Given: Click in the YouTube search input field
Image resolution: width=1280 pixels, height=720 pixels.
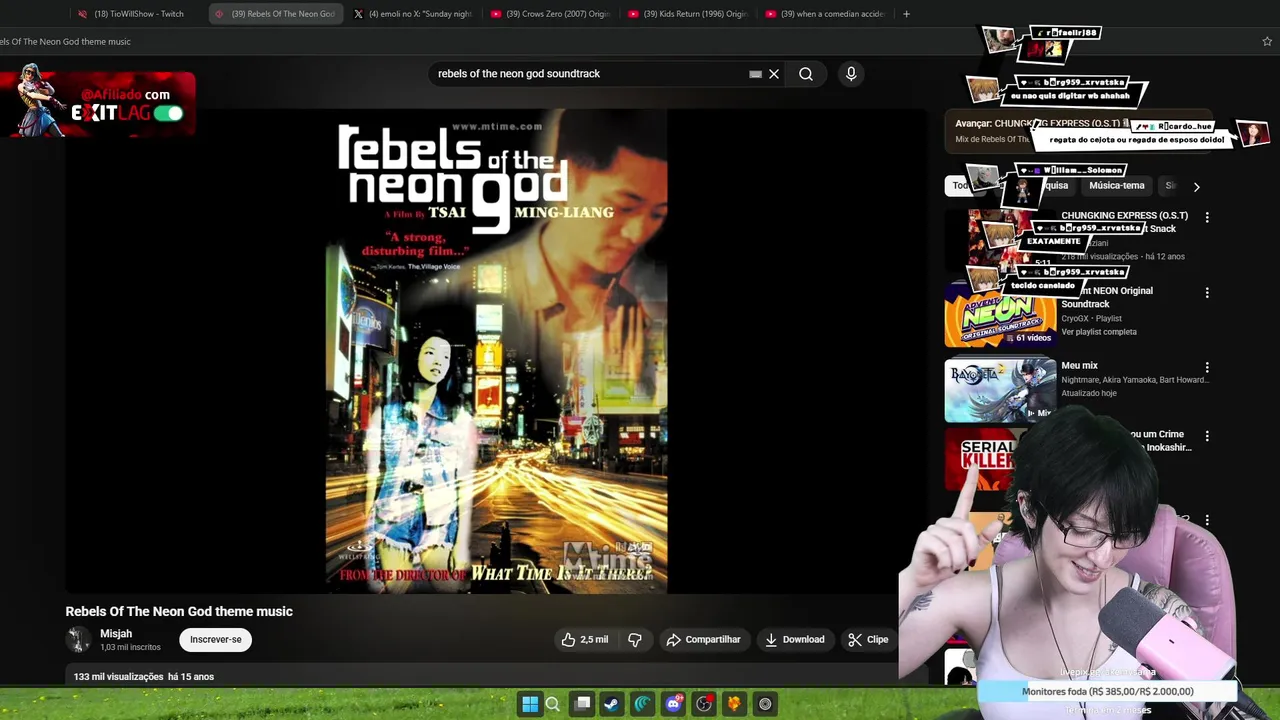Looking at the screenshot, I should point(590,74).
